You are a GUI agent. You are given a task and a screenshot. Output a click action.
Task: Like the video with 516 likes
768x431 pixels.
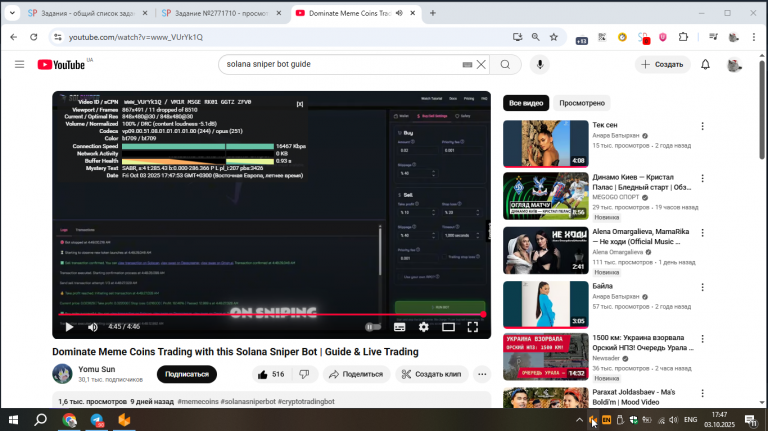click(271, 374)
